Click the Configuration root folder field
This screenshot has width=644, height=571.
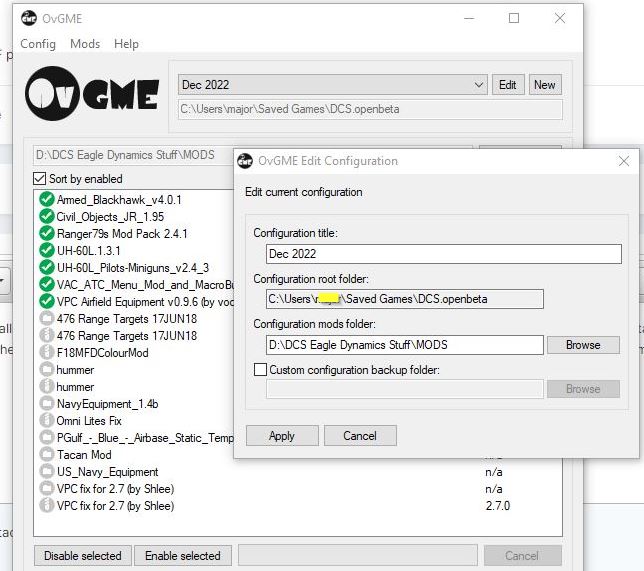pyautogui.click(x=405, y=299)
